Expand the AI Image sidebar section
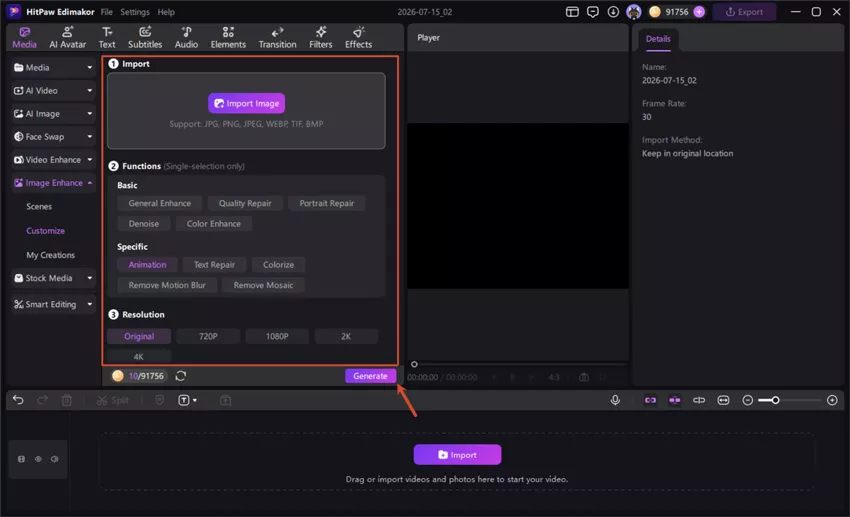Screen dimensions: 850x517 [x=53, y=114]
